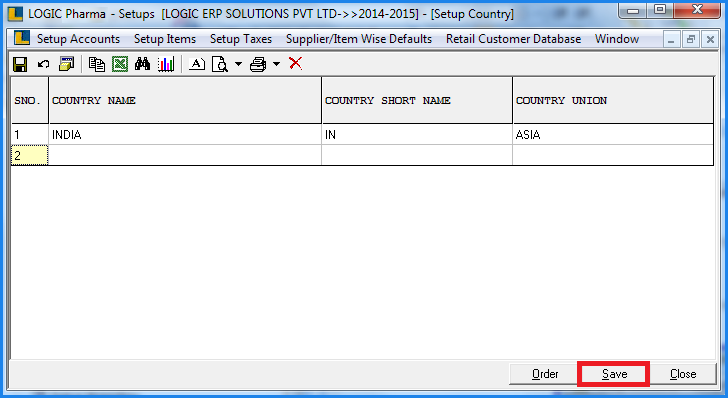Image resolution: width=728 pixels, height=398 pixels.
Task: Click the Order button
Action: pyautogui.click(x=545, y=374)
